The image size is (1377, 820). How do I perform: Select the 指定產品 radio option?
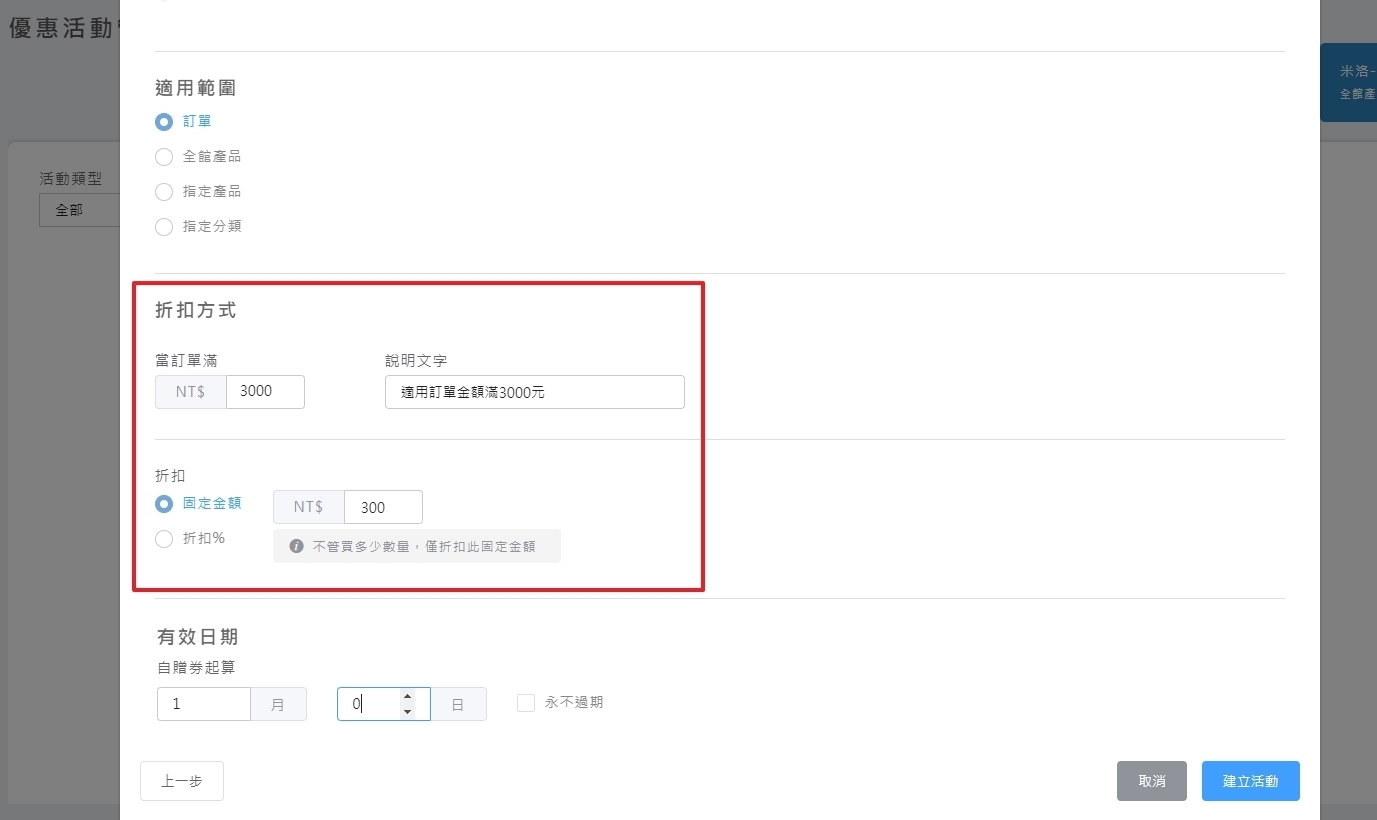click(163, 191)
